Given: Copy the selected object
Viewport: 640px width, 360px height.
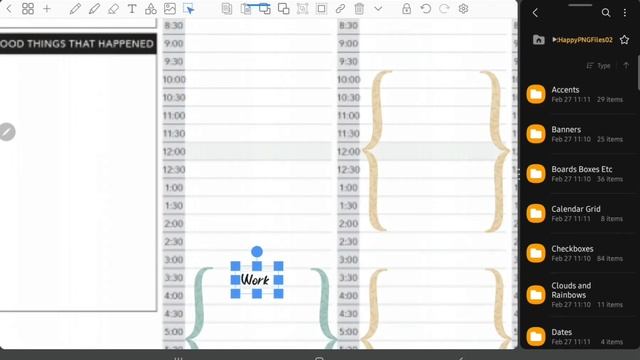Looking at the screenshot, I should click(227, 9).
